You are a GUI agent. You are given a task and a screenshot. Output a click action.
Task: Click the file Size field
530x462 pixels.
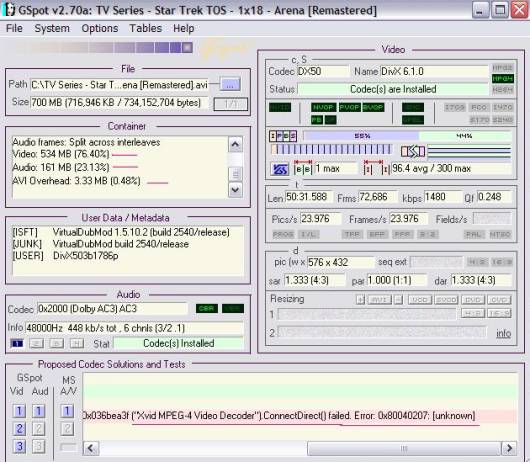119,102
